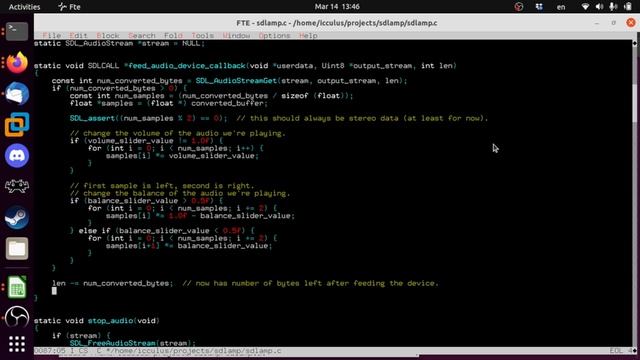
Task: Click the red circular tray indicator
Action: (x=519, y=7)
